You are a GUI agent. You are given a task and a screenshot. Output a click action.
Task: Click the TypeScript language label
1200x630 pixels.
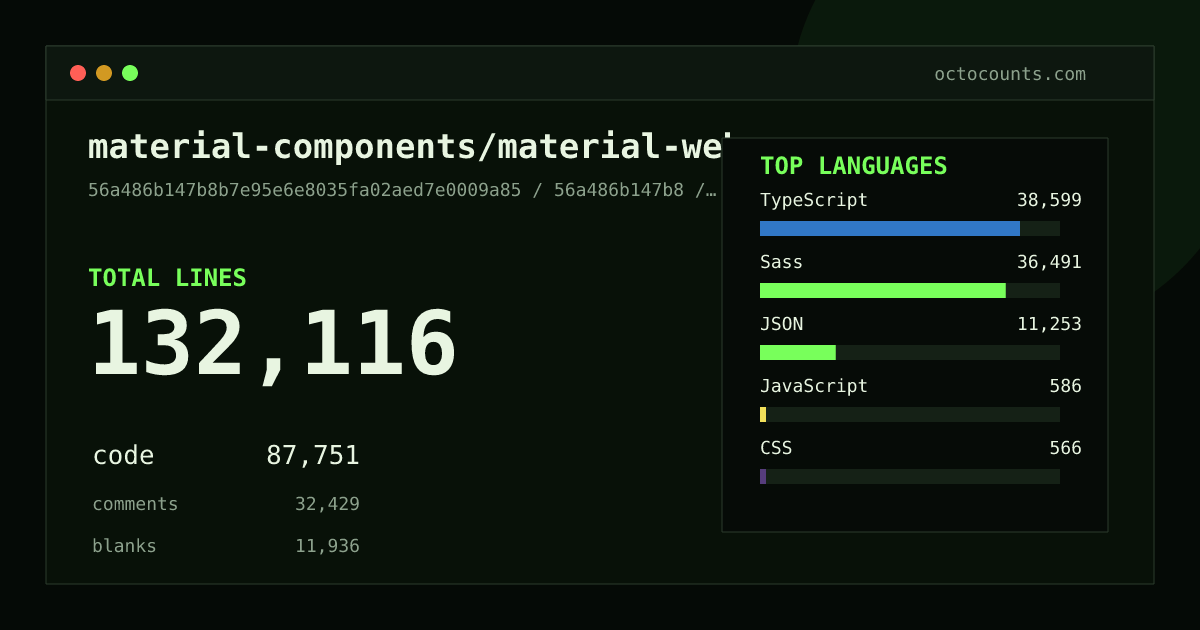(x=814, y=200)
